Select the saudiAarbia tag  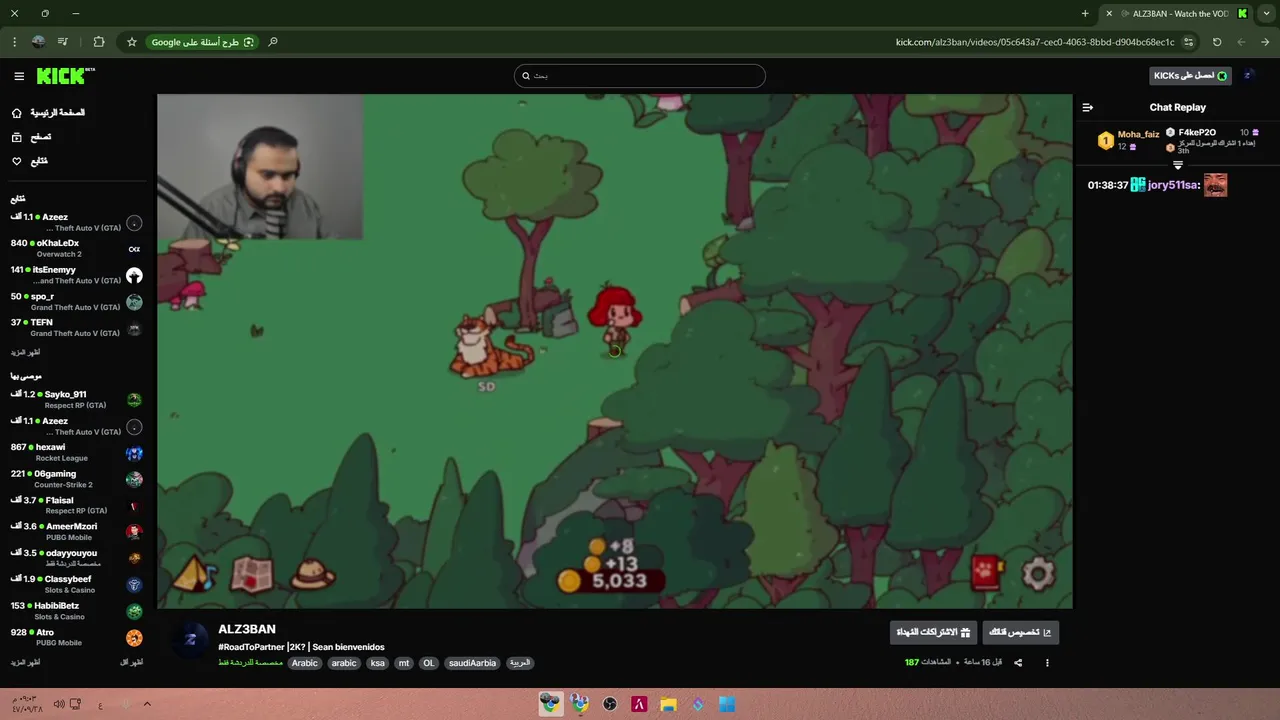tap(472, 663)
